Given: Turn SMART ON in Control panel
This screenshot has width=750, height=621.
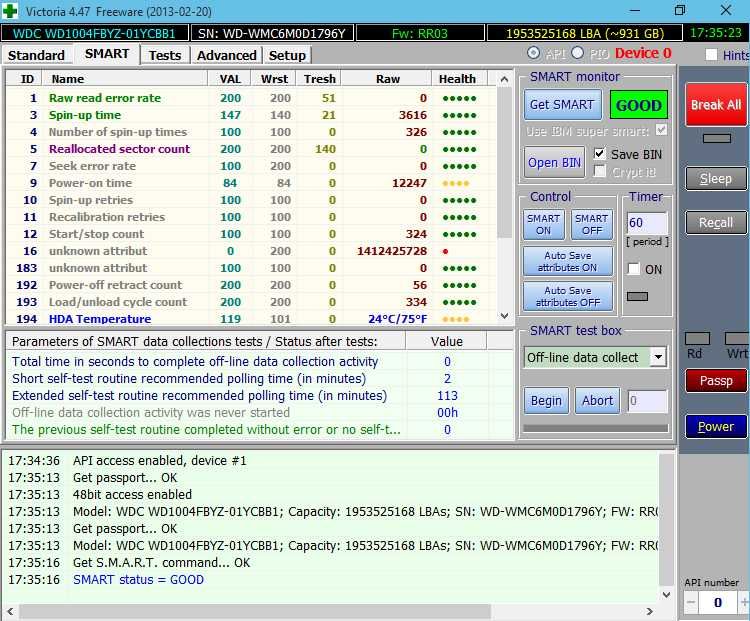Looking at the screenshot, I should coord(544,225).
